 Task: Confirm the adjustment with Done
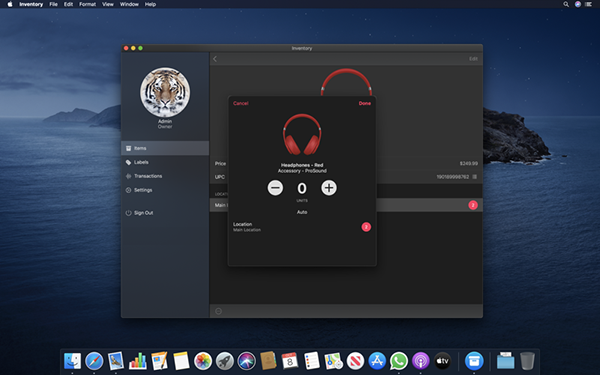coord(365,103)
